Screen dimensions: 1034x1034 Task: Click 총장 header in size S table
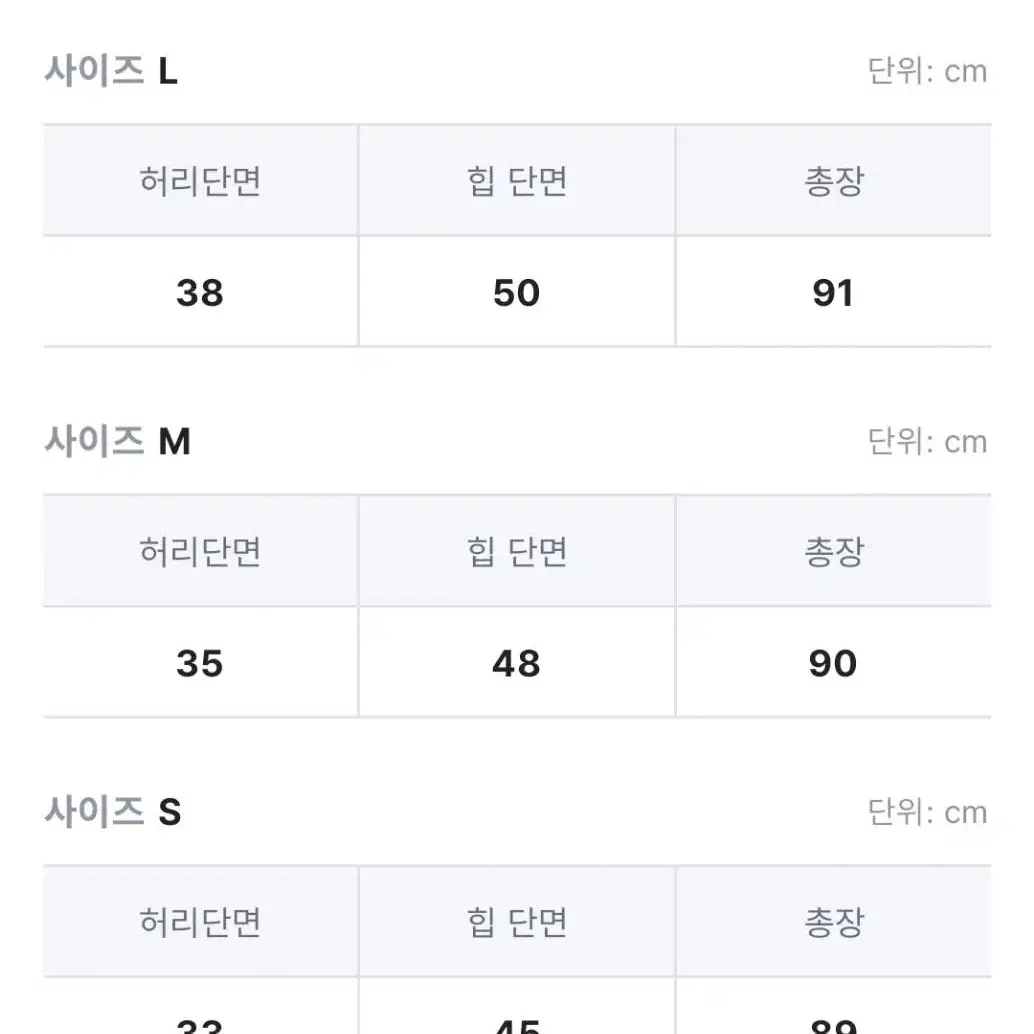coord(834,922)
